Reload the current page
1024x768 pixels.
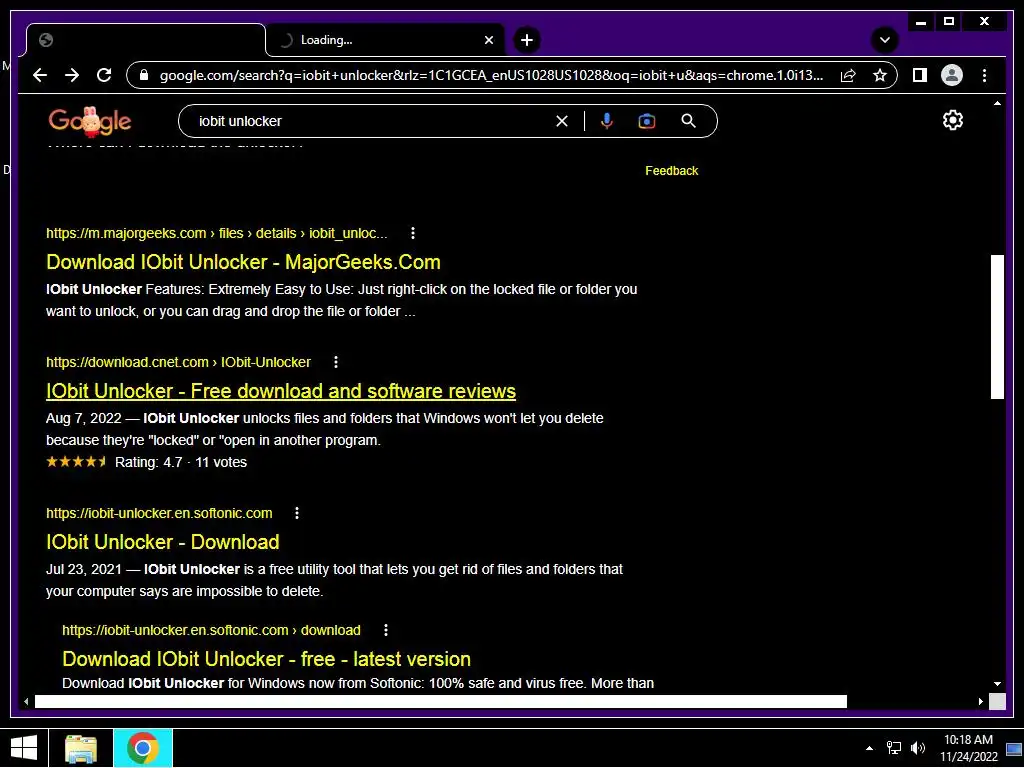104,75
